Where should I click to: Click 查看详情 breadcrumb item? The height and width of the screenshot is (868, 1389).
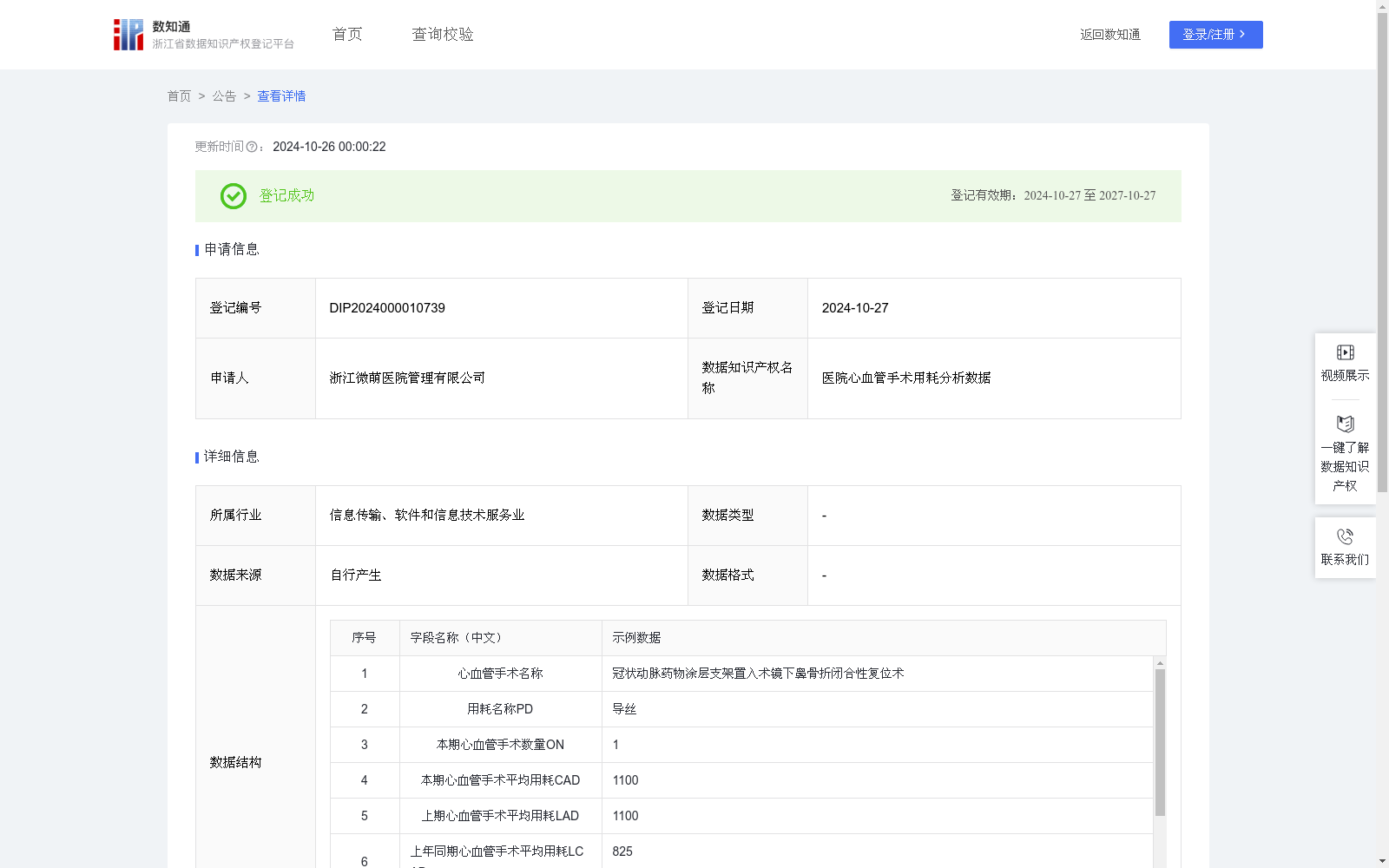281,96
